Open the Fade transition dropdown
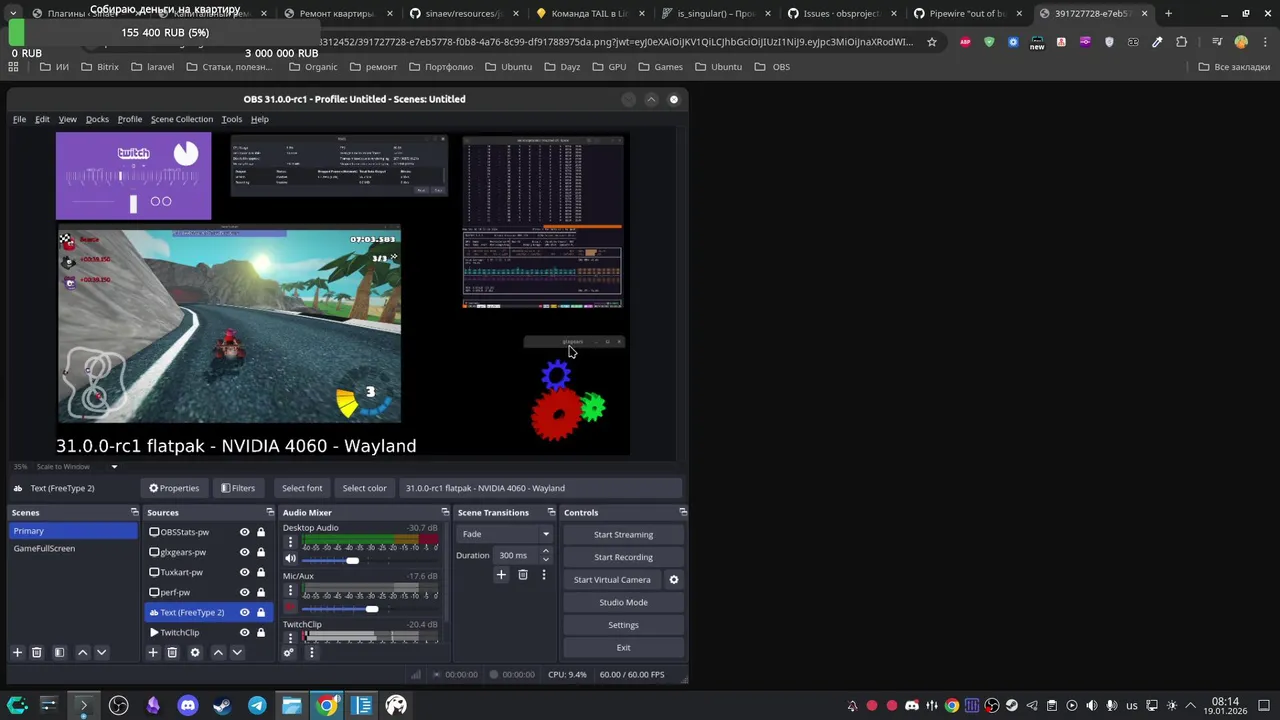Viewport: 1280px width, 720px height. [505, 534]
